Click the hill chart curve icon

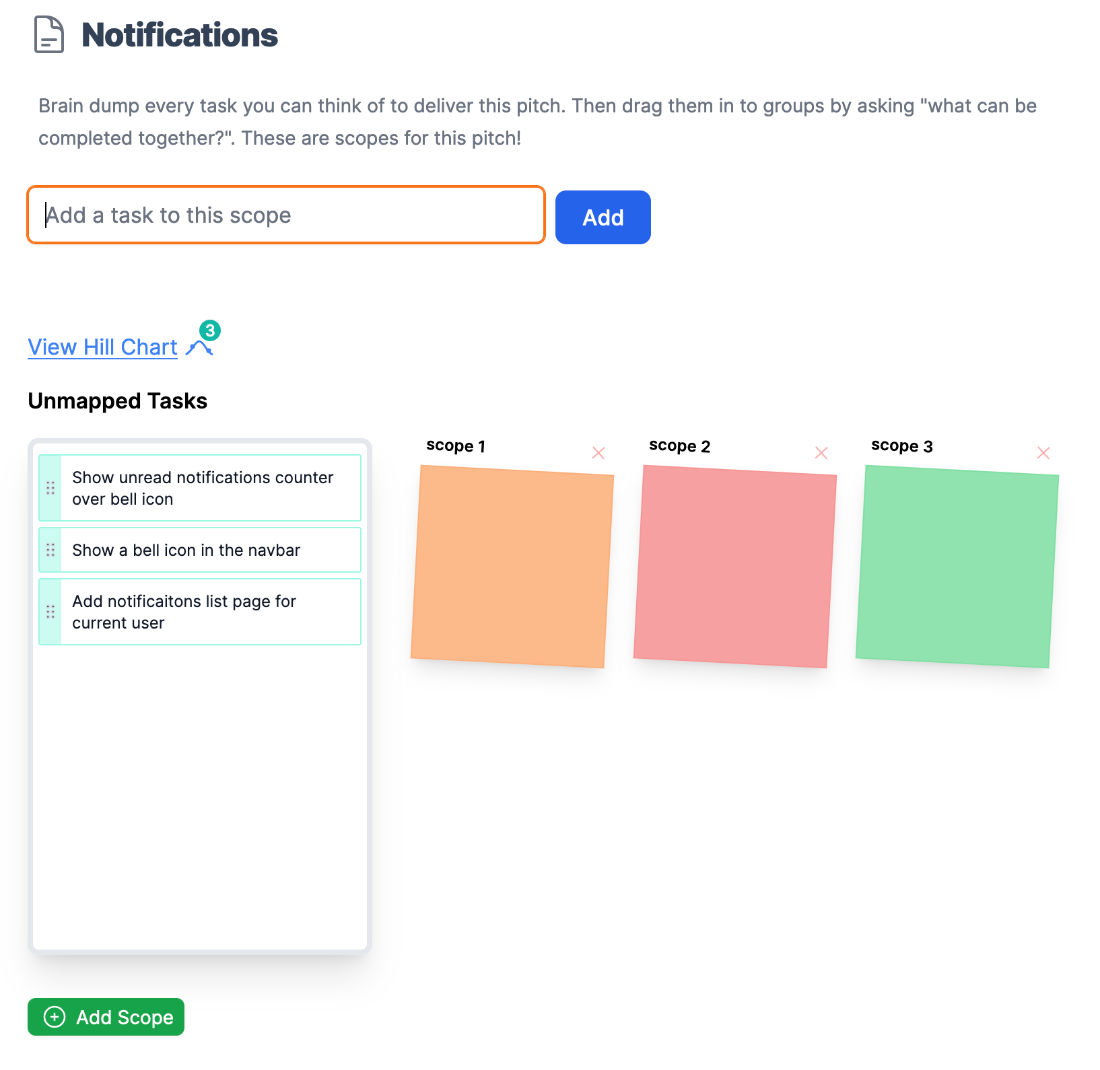tap(199, 348)
